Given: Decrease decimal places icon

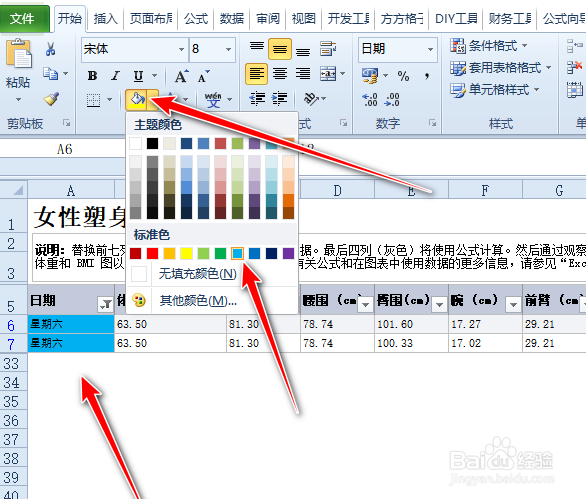Looking at the screenshot, I should pyautogui.click(x=392, y=100).
